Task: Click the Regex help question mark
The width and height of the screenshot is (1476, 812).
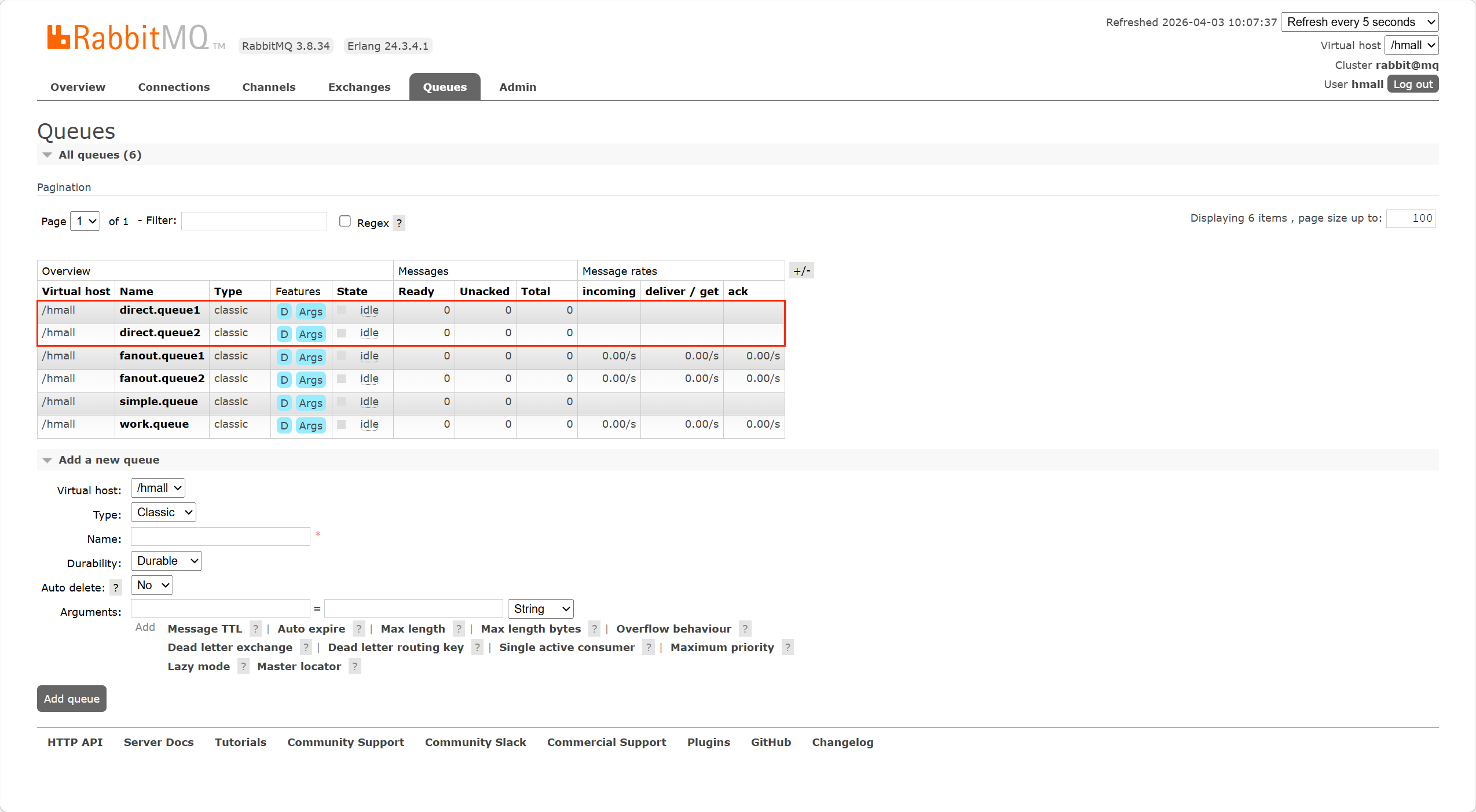Action: [399, 223]
